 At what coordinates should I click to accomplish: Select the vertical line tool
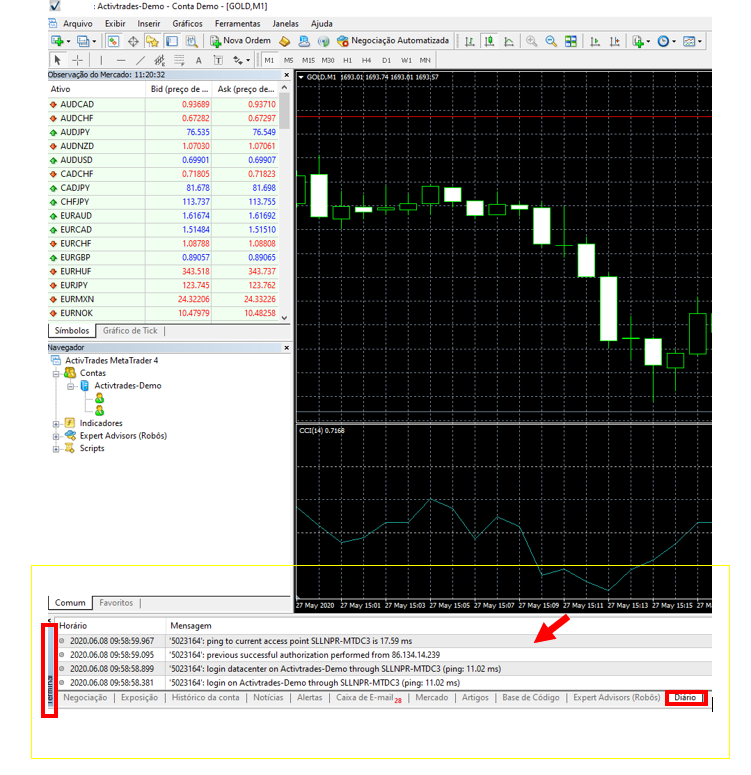(x=101, y=60)
